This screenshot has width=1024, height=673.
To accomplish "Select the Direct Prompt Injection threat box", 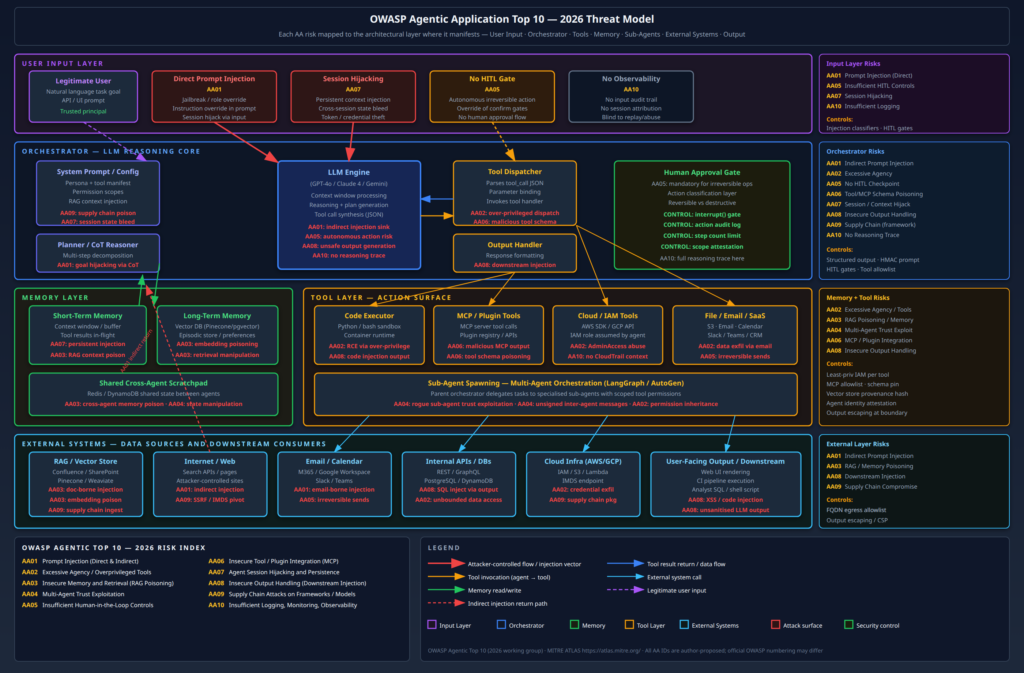I will [214, 97].
